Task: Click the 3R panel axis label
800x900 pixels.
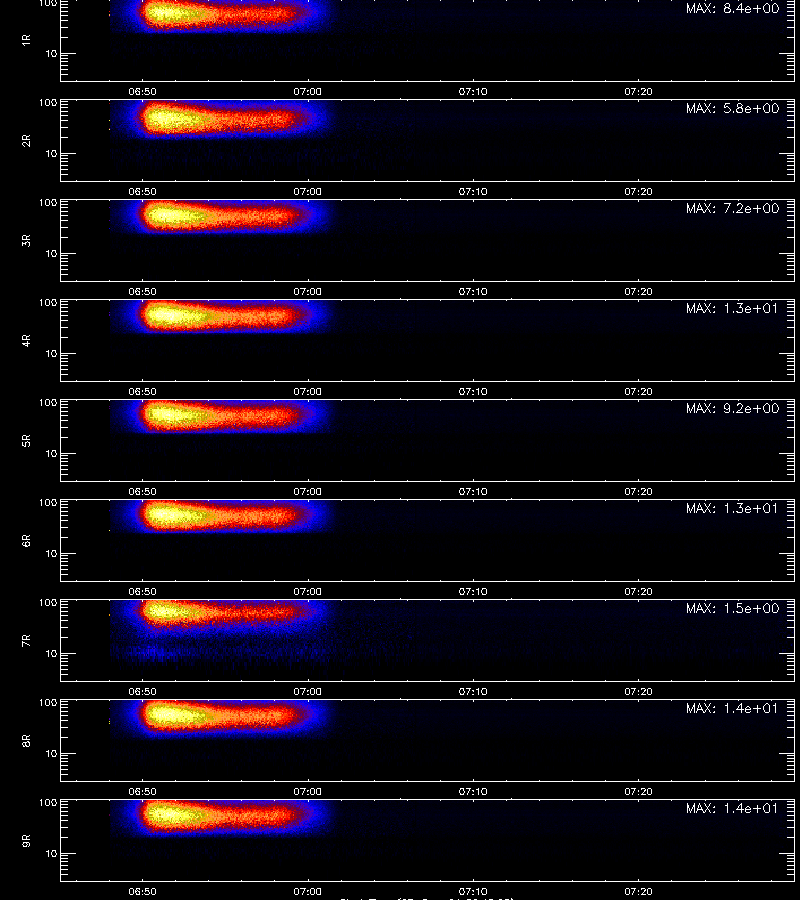Action: 26,240
